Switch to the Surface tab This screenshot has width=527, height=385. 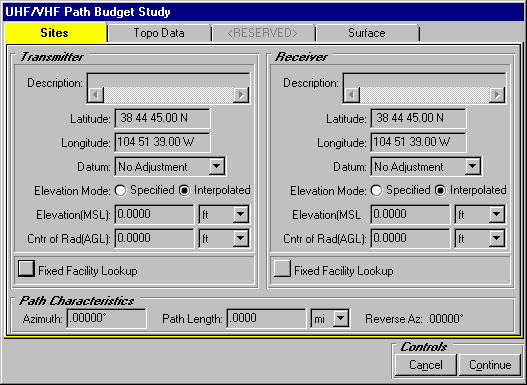pyautogui.click(x=367, y=33)
